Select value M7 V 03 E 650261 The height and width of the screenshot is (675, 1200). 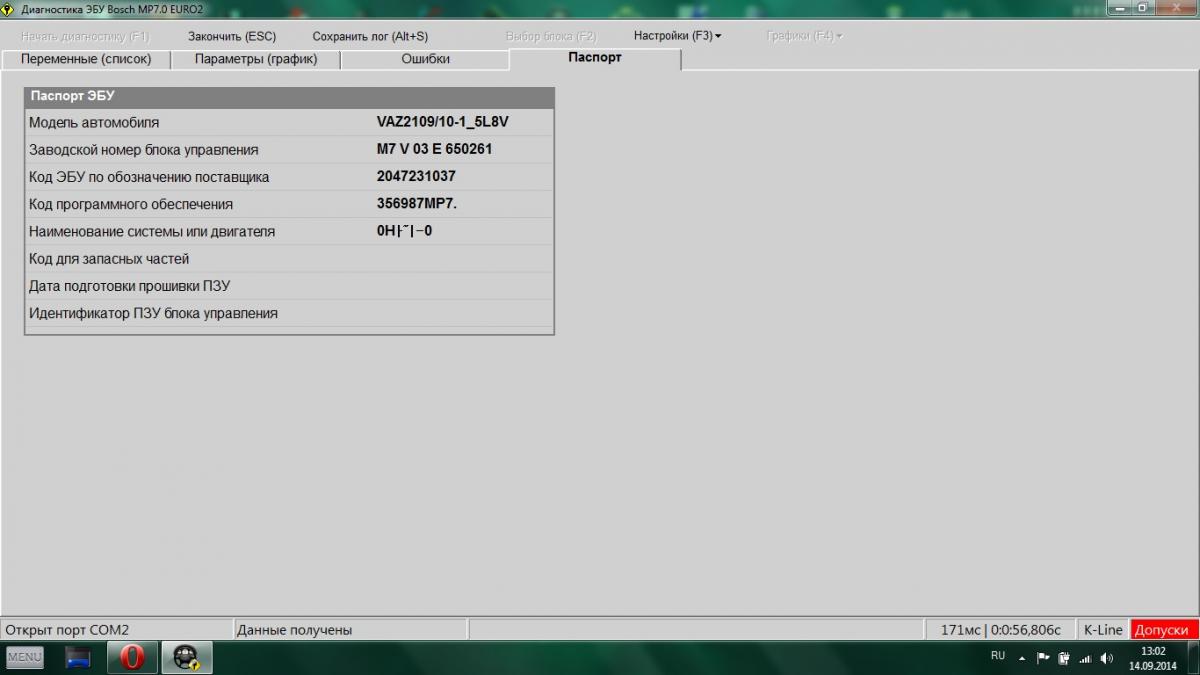pos(434,149)
